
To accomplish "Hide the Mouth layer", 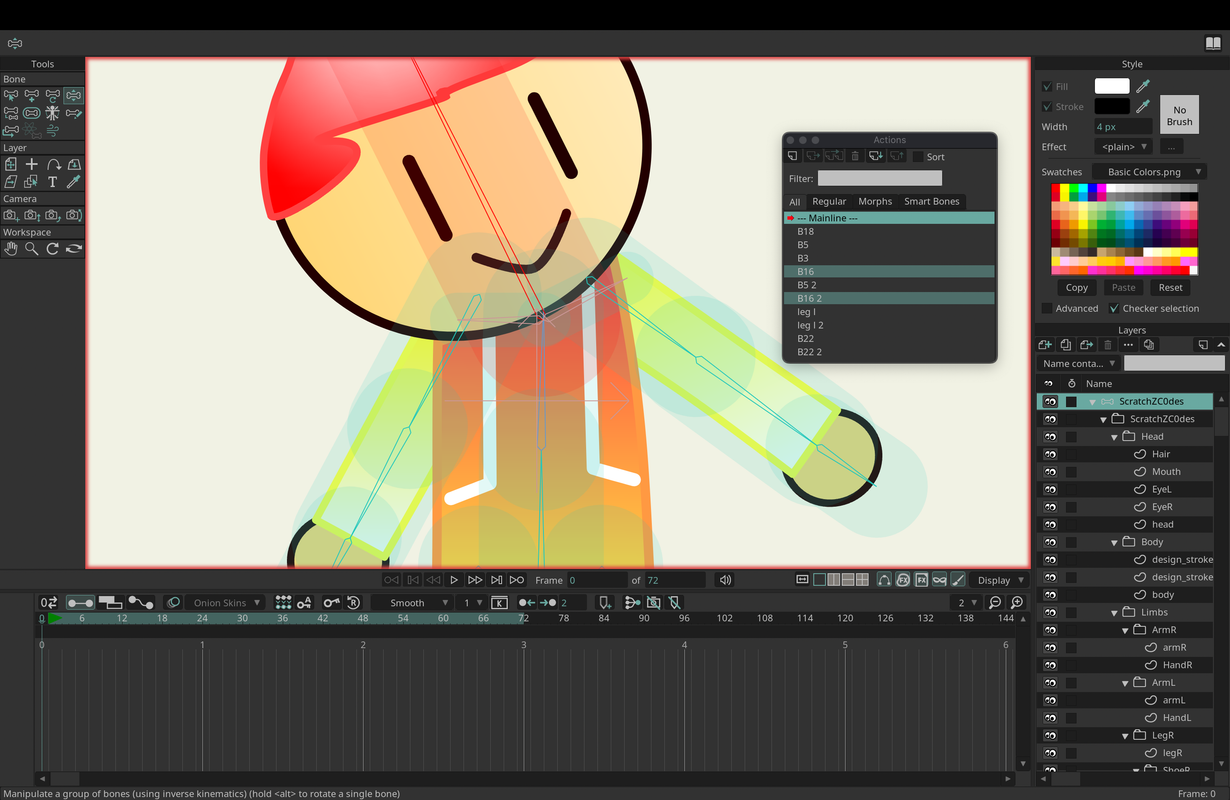I will coord(1050,472).
